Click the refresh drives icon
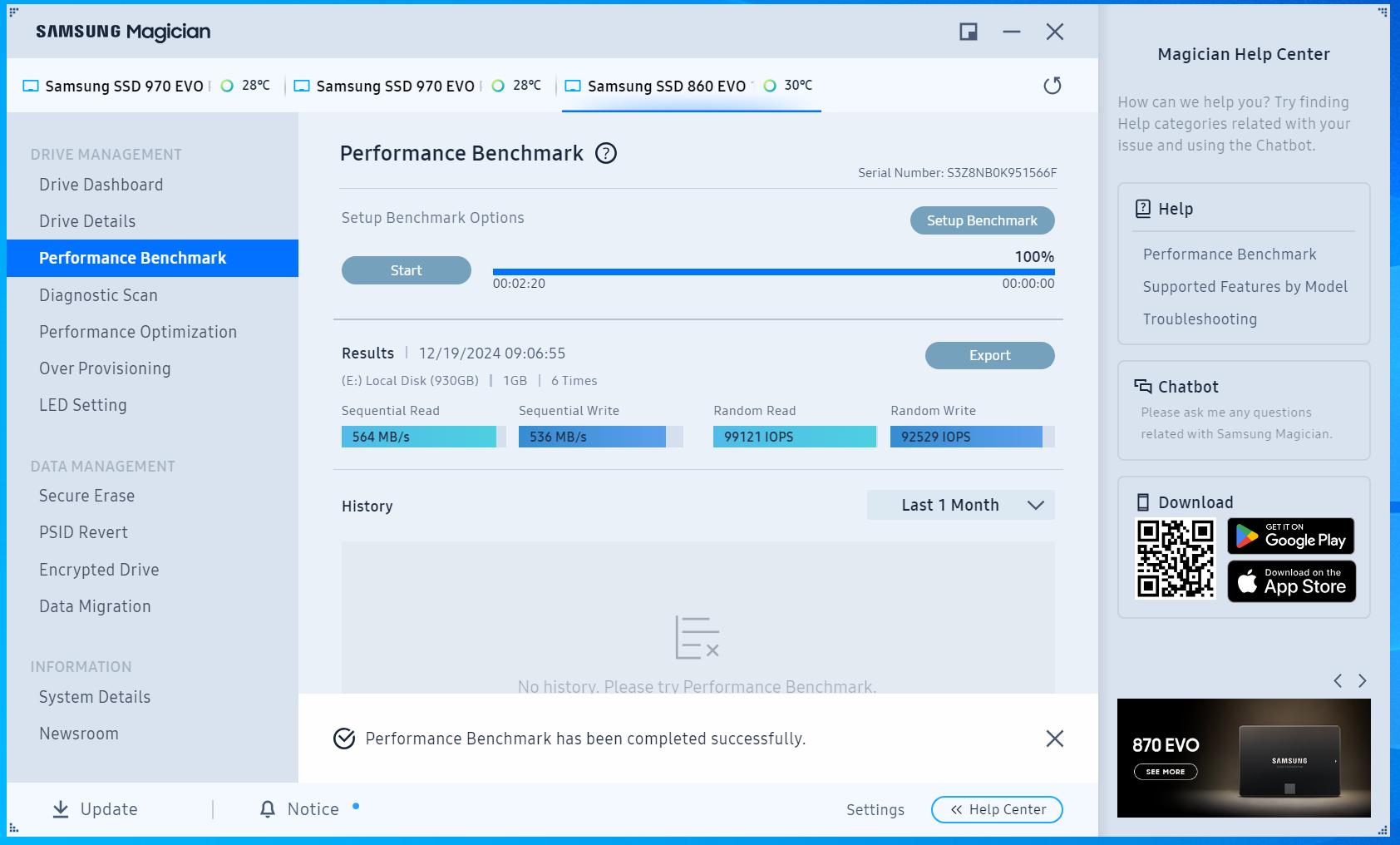The width and height of the screenshot is (1400, 845). (1052, 86)
